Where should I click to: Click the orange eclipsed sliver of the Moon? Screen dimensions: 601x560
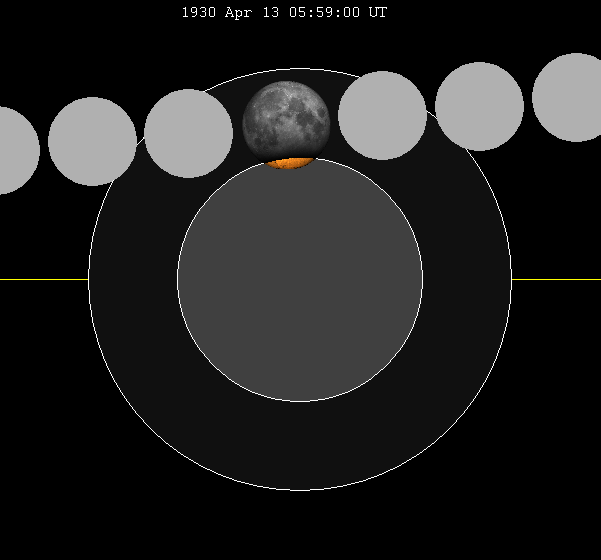[x=290, y=163]
